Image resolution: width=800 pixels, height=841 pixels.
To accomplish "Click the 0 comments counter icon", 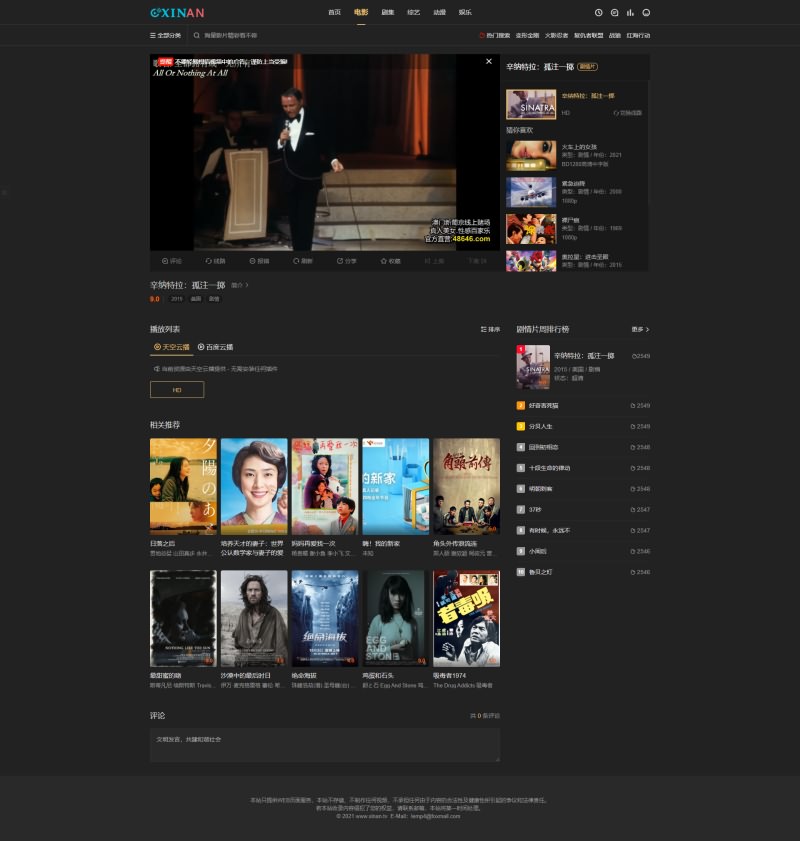I will point(485,715).
